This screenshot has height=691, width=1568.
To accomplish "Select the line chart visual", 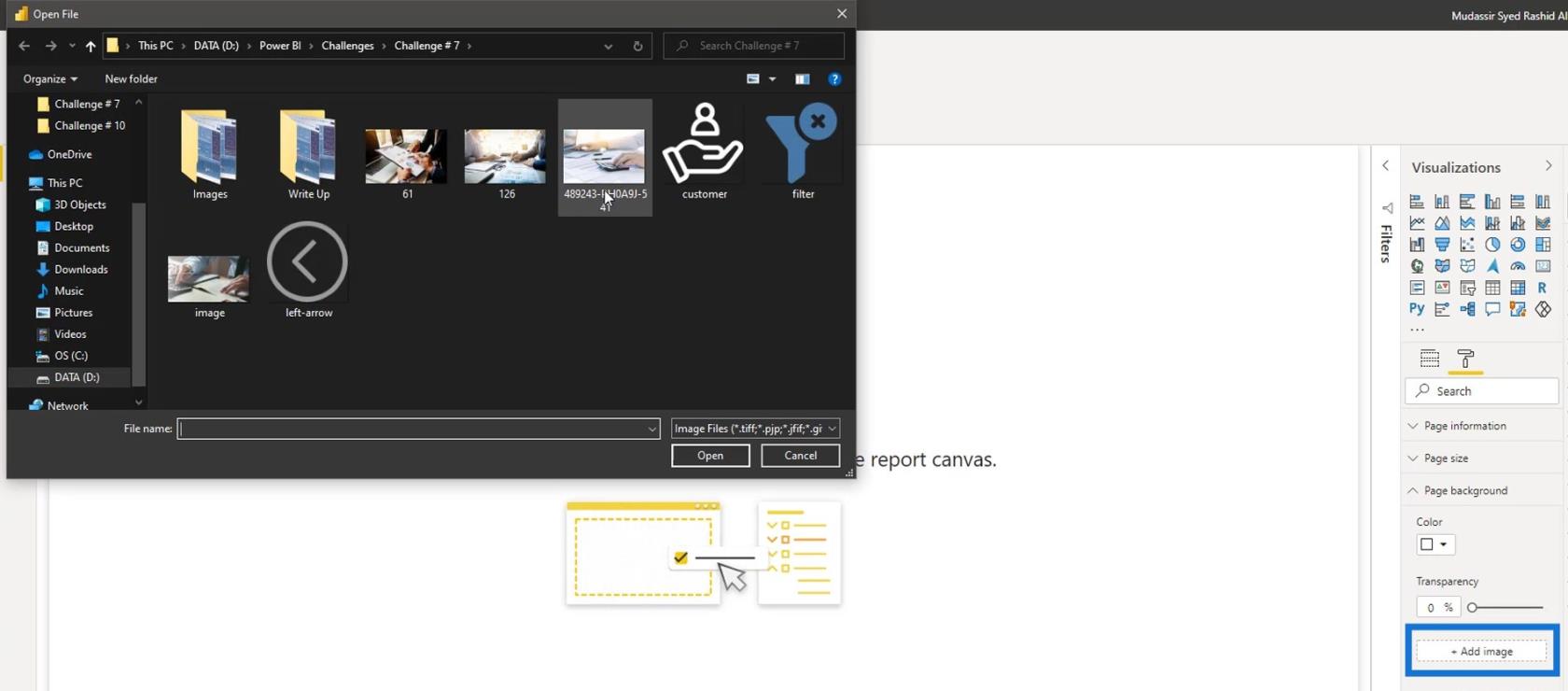I will pyautogui.click(x=1417, y=223).
